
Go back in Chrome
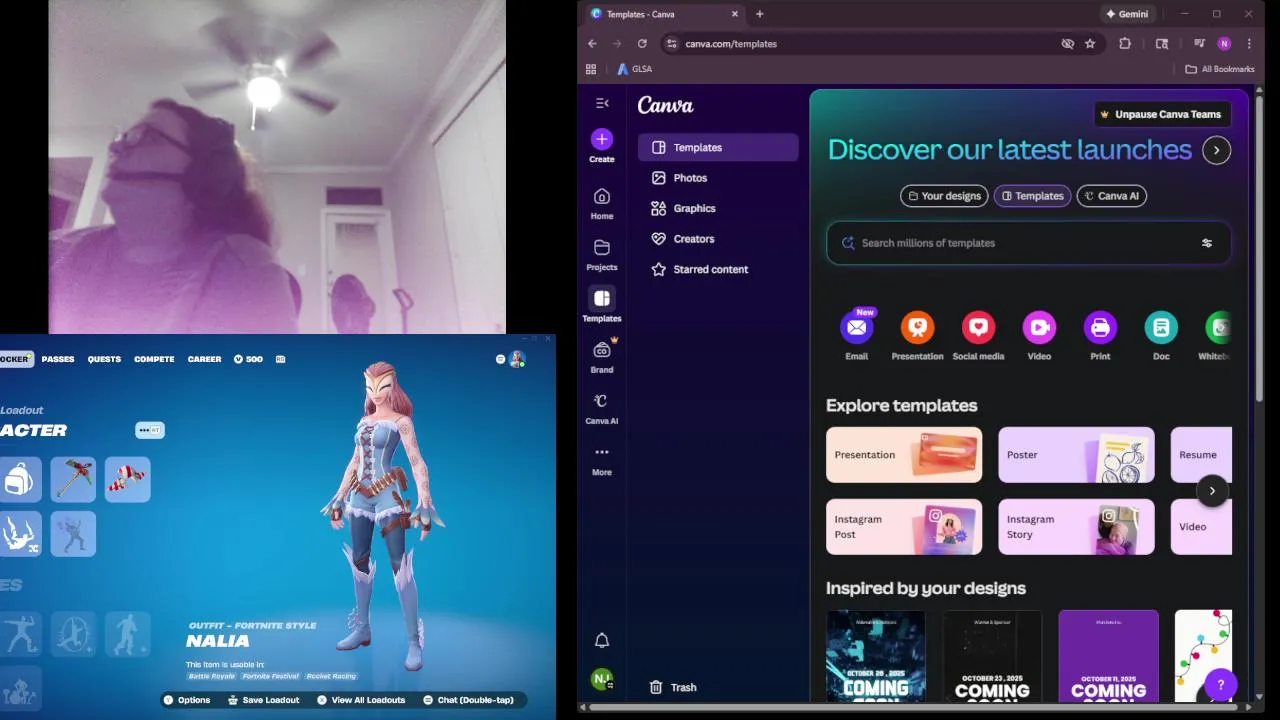pos(592,44)
